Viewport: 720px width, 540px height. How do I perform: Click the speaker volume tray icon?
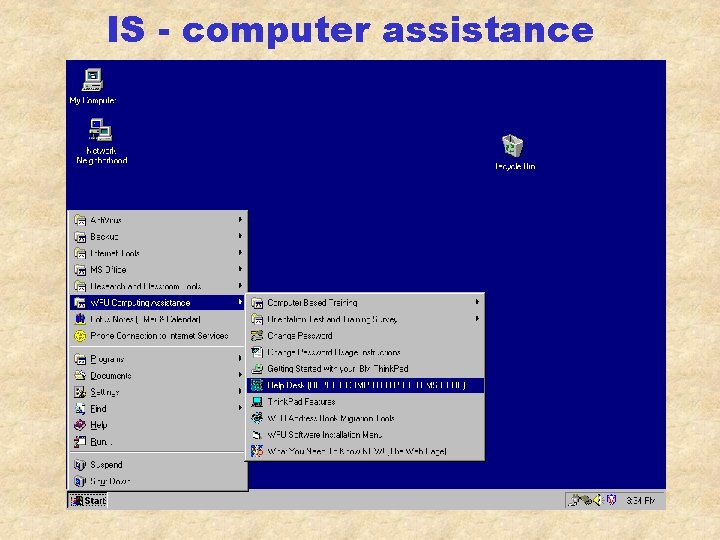(597, 500)
